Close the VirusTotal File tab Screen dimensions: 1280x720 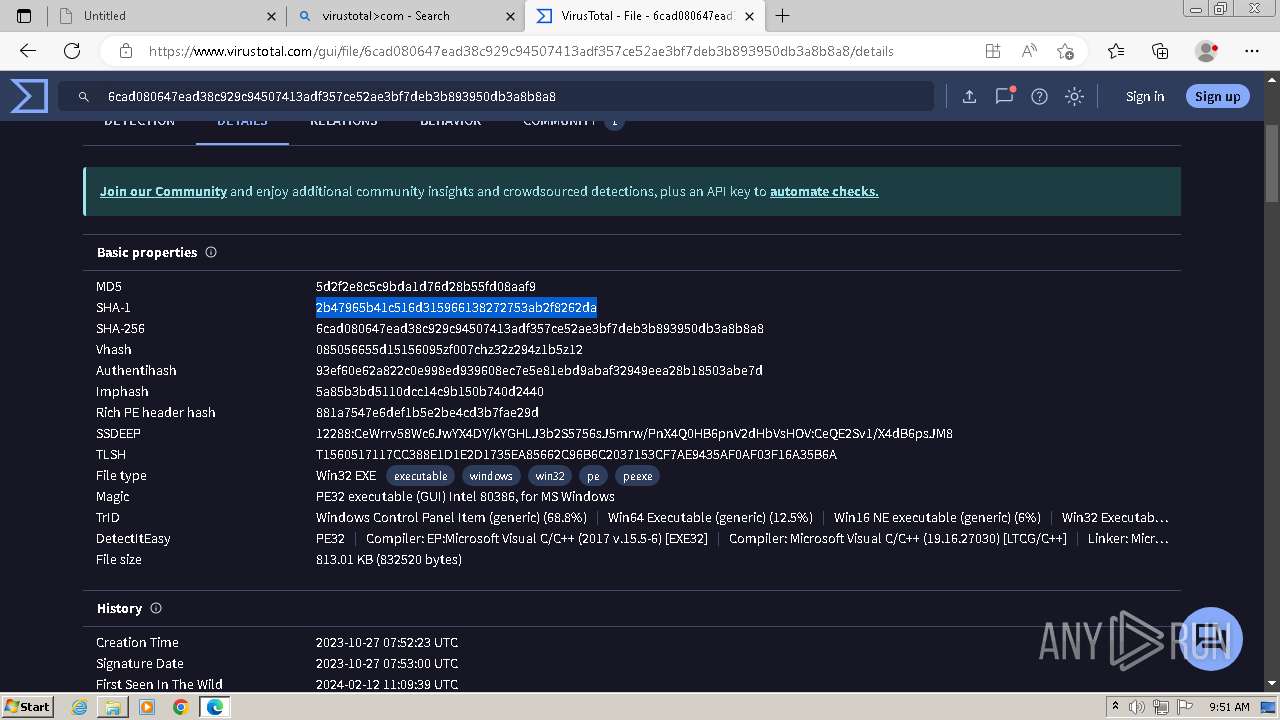749,16
